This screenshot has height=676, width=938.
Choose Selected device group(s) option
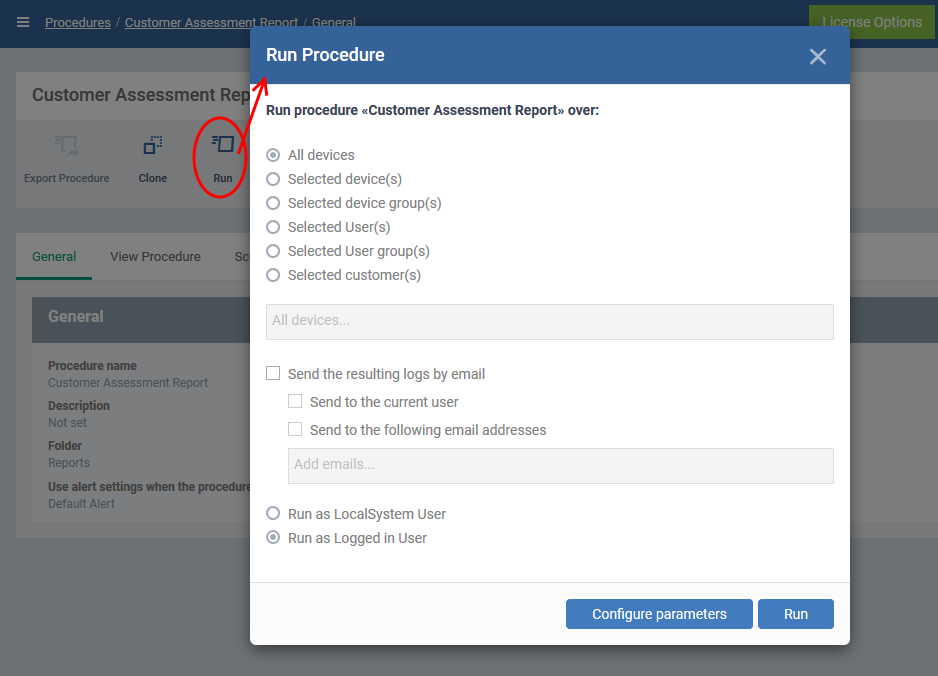[x=273, y=203]
